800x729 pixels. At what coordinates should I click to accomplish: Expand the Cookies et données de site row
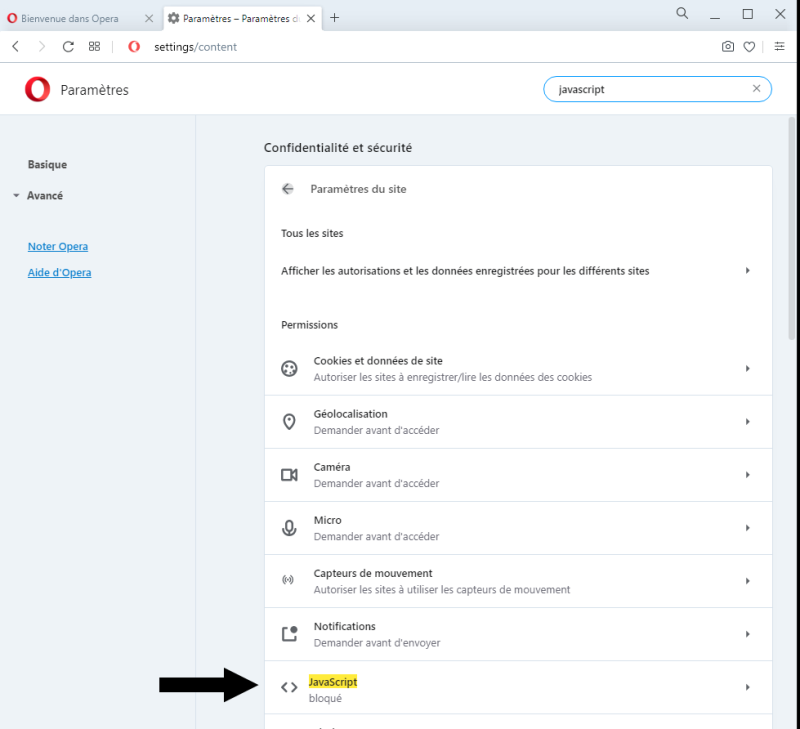tap(518, 368)
